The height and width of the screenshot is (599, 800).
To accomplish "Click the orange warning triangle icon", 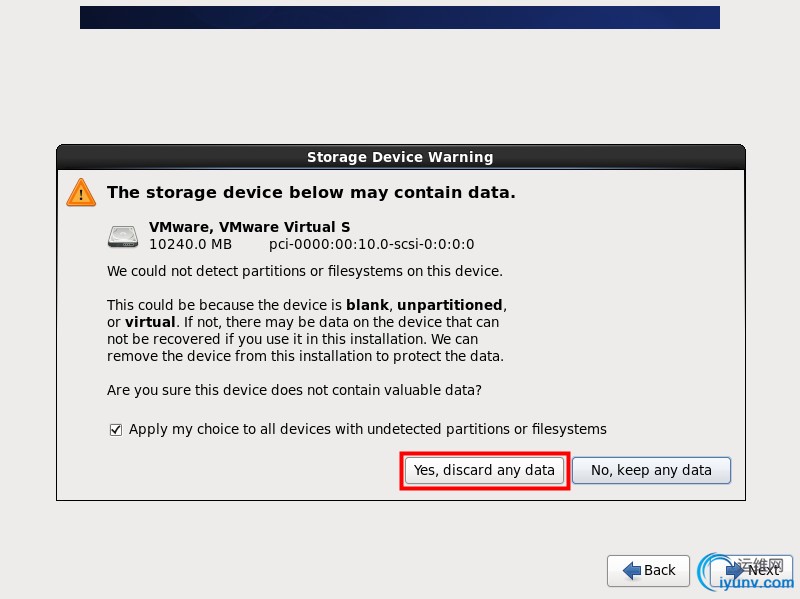I will click(x=81, y=192).
